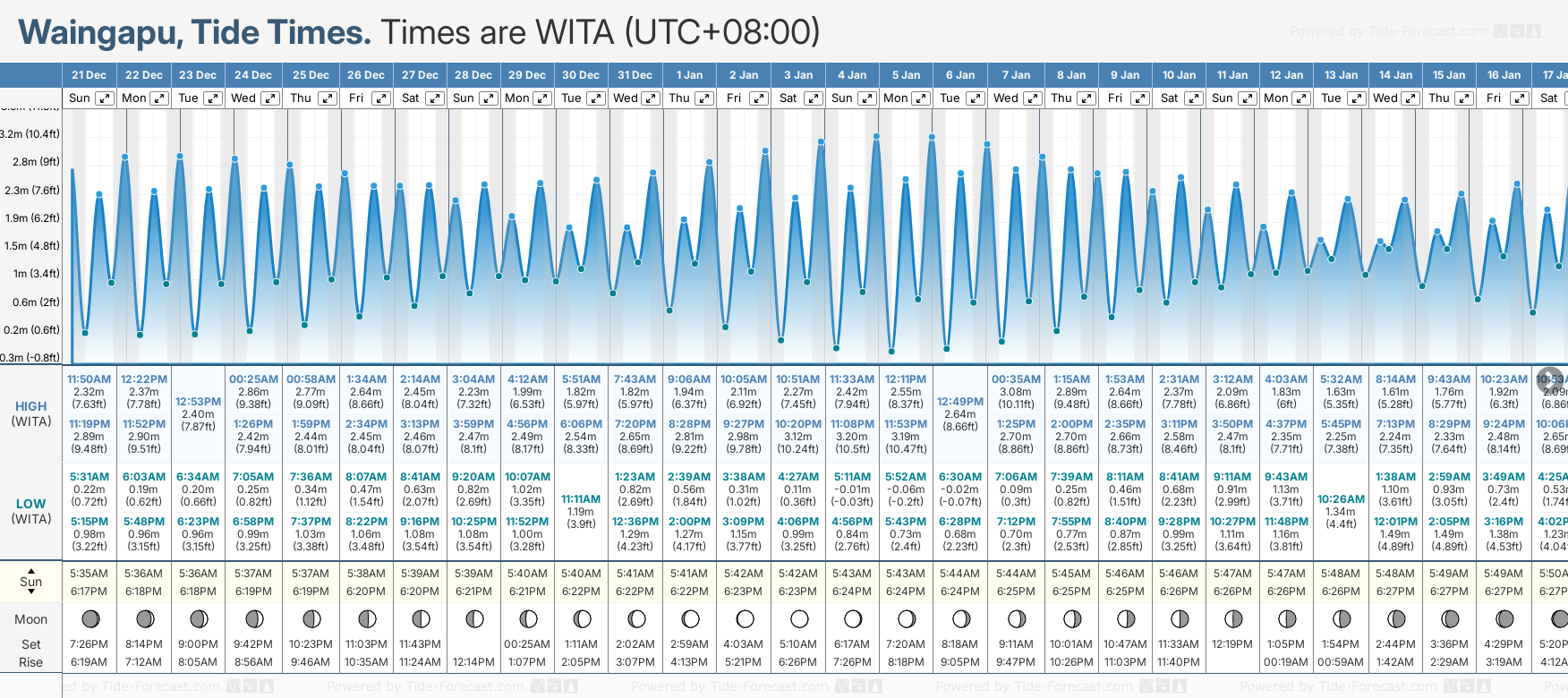
Task: Click the moon phase icon for 14 Jan
Action: coord(1395,618)
